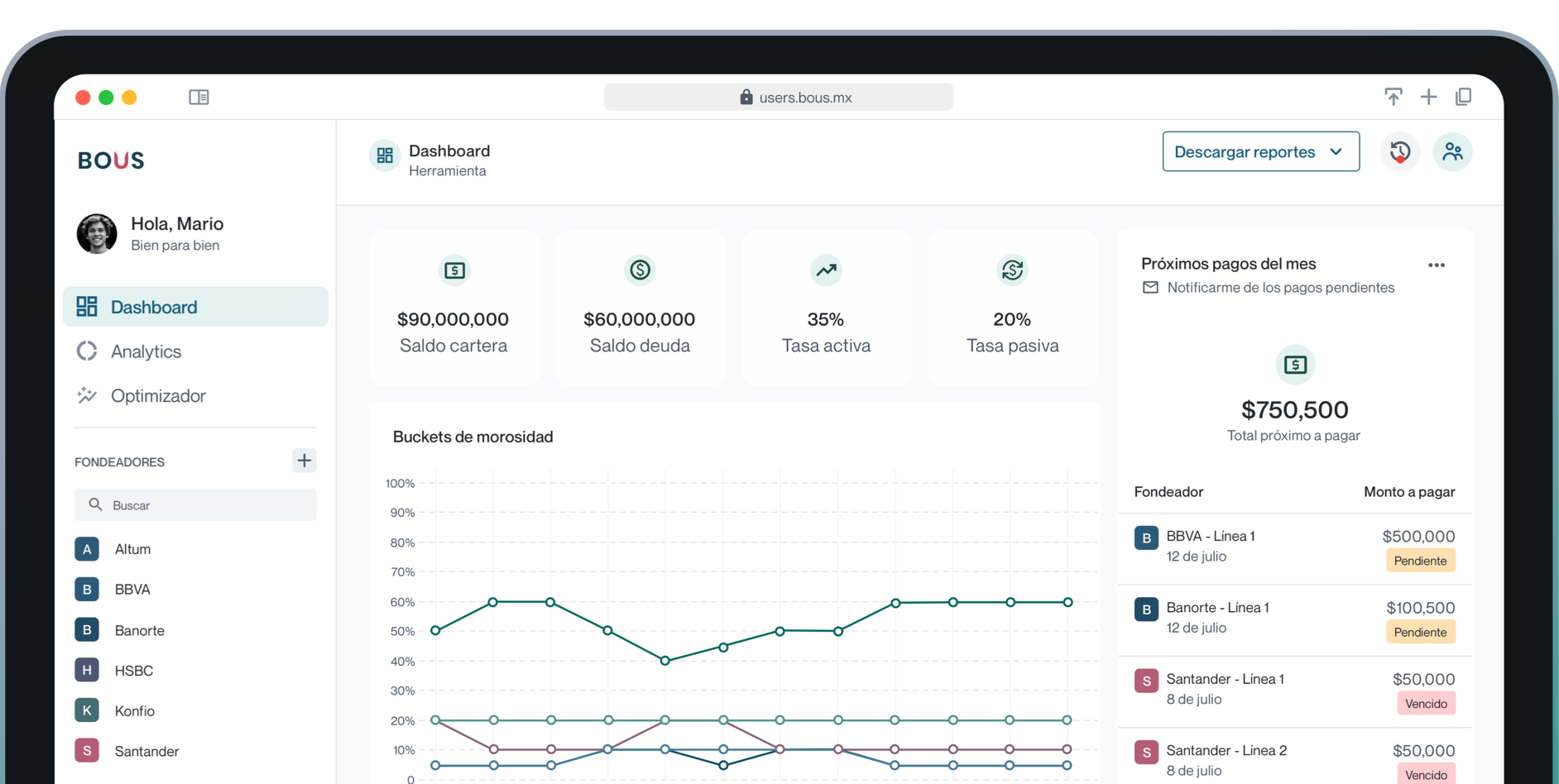Click the Pendiente badge under $500,000
The height and width of the screenshot is (784, 1559).
1420,561
